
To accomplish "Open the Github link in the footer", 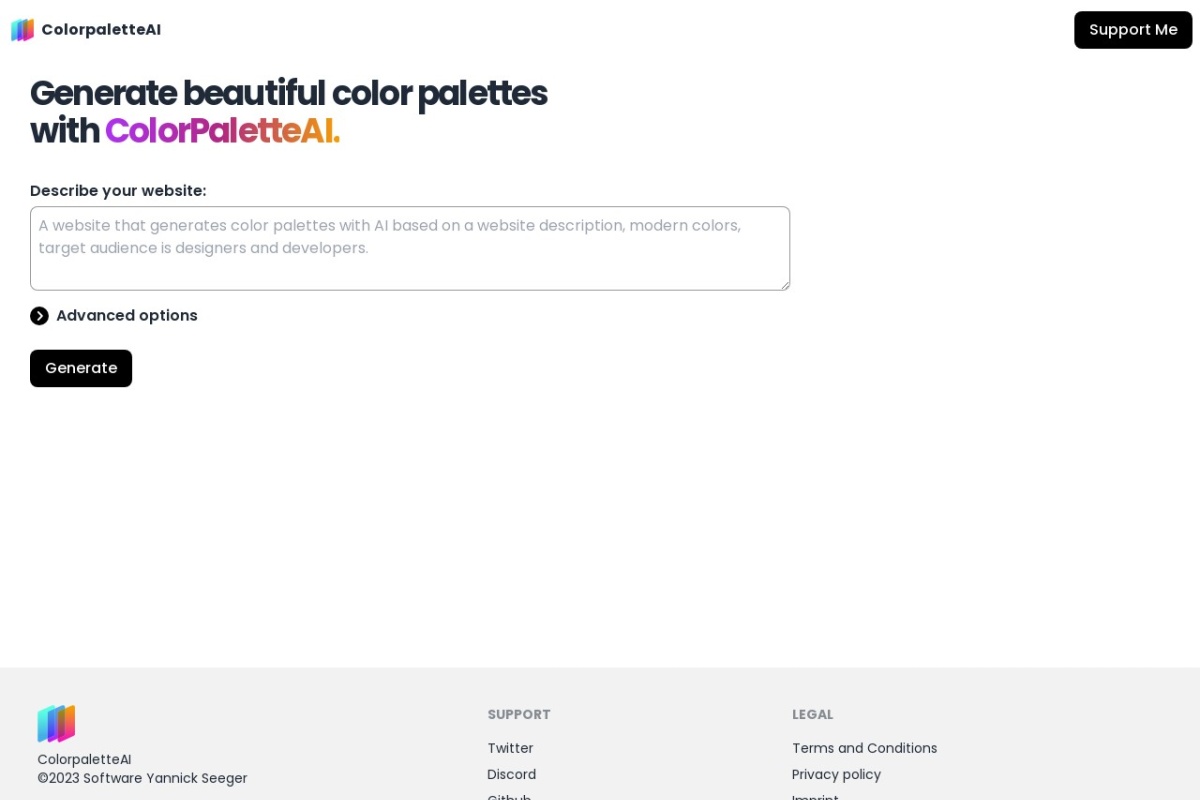I will tap(508, 796).
